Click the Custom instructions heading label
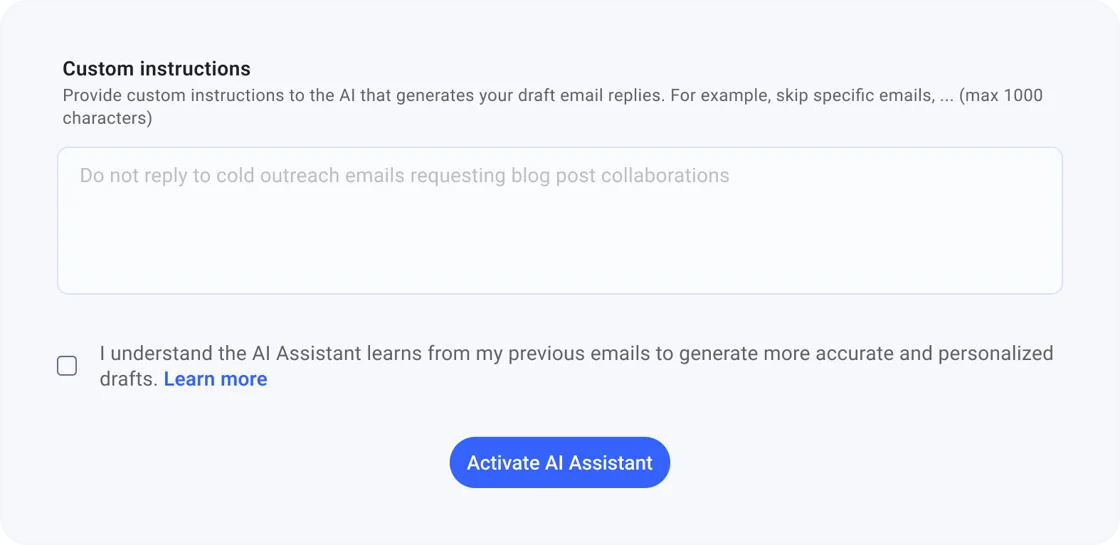1120x545 pixels. point(156,69)
